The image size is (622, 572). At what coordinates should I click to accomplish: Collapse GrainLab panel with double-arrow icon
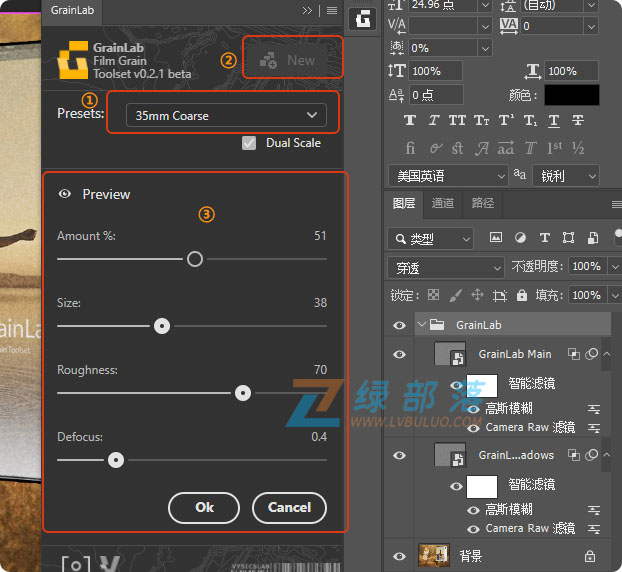[307, 11]
